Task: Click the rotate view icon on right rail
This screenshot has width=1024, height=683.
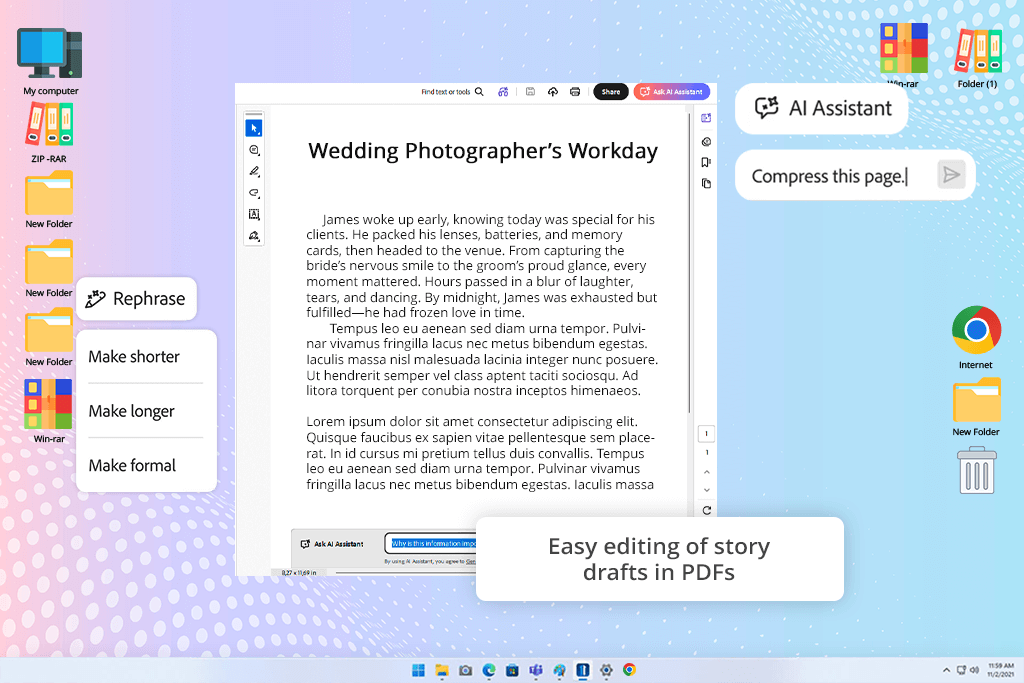Action: click(x=707, y=511)
